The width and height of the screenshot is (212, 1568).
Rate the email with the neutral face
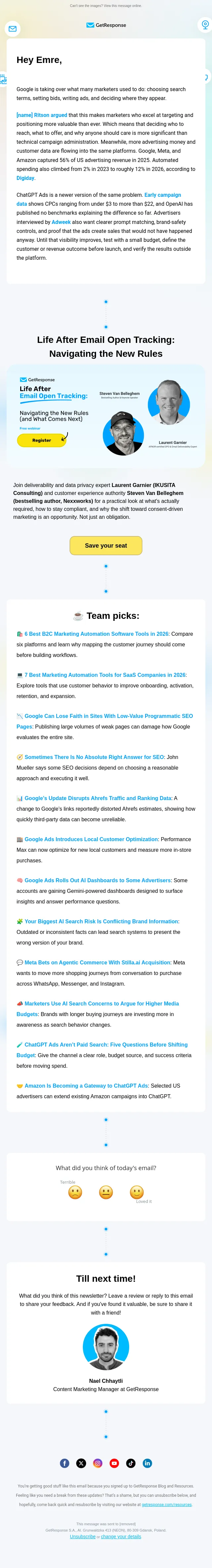point(106,1192)
